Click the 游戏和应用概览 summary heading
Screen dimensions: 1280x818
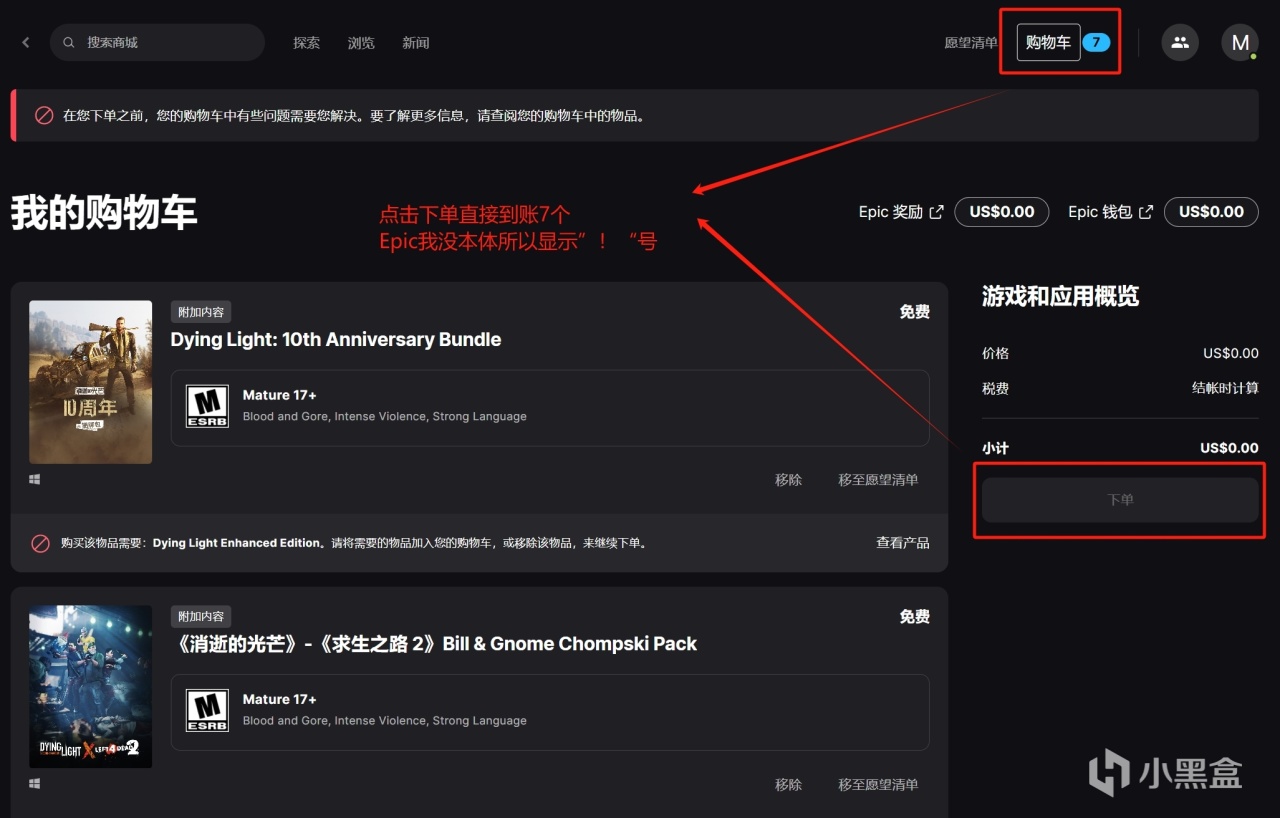coord(1061,296)
